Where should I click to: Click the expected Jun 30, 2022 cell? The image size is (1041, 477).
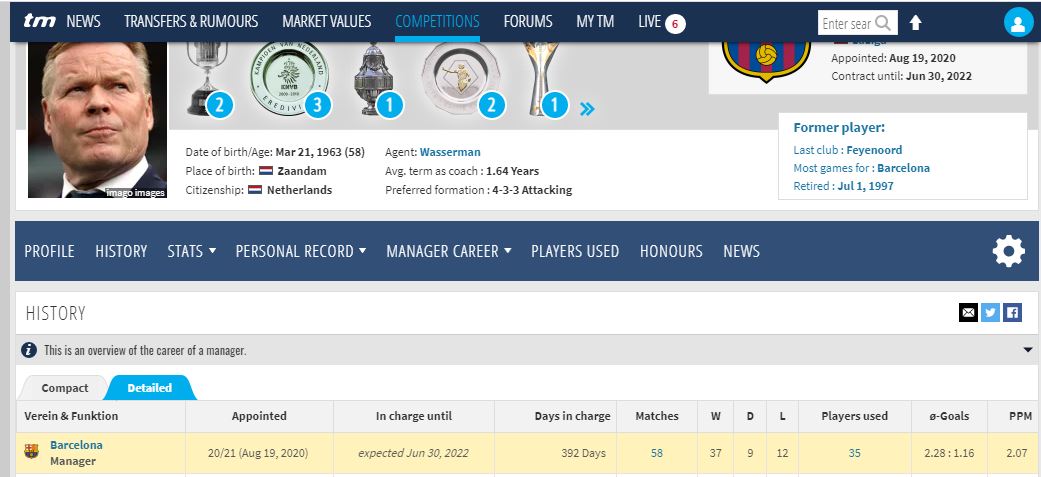click(413, 453)
